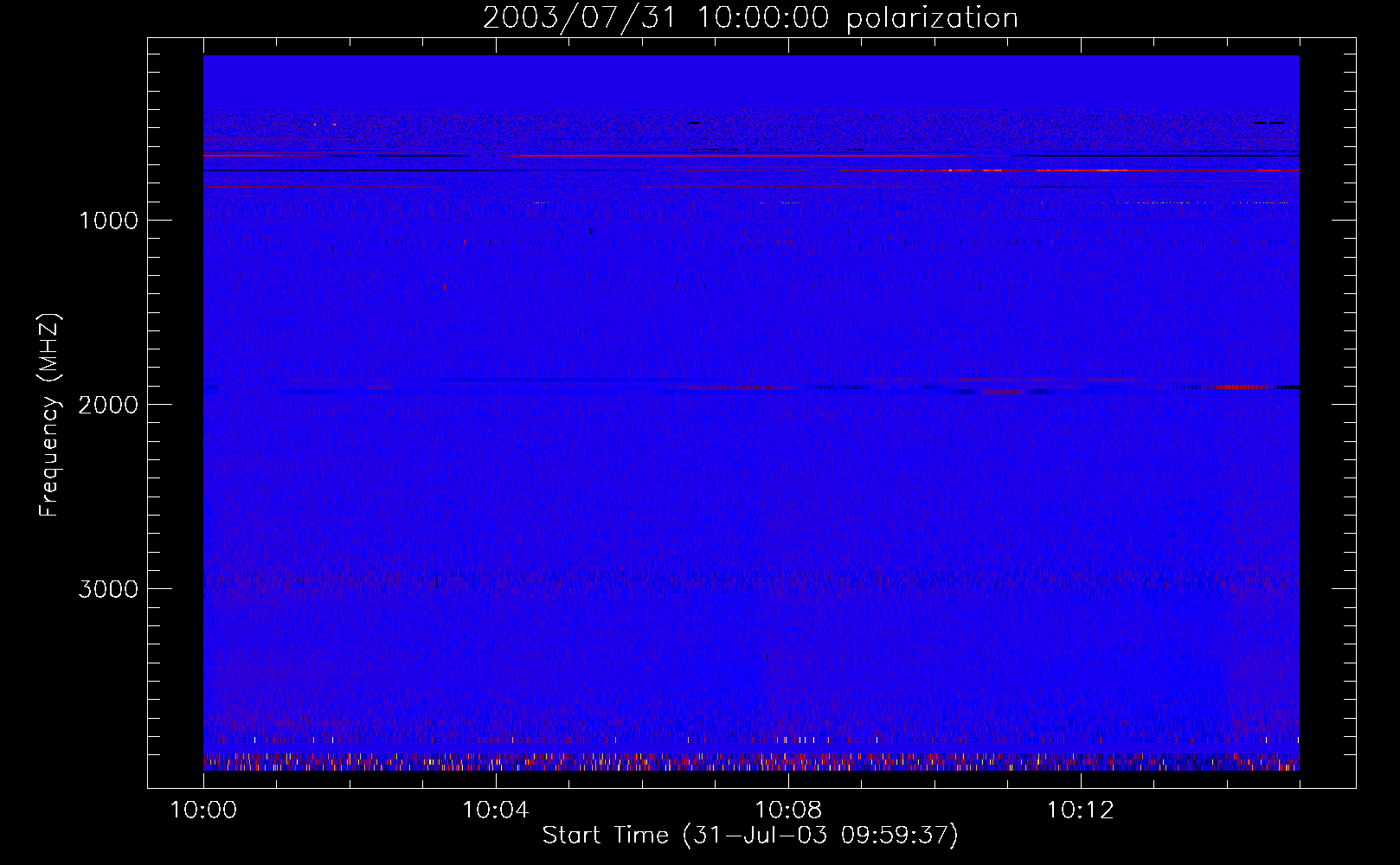Click the 'Start Time (31-Jul-03 09:59:37)' label
This screenshot has height=865, width=1400.
750,836
